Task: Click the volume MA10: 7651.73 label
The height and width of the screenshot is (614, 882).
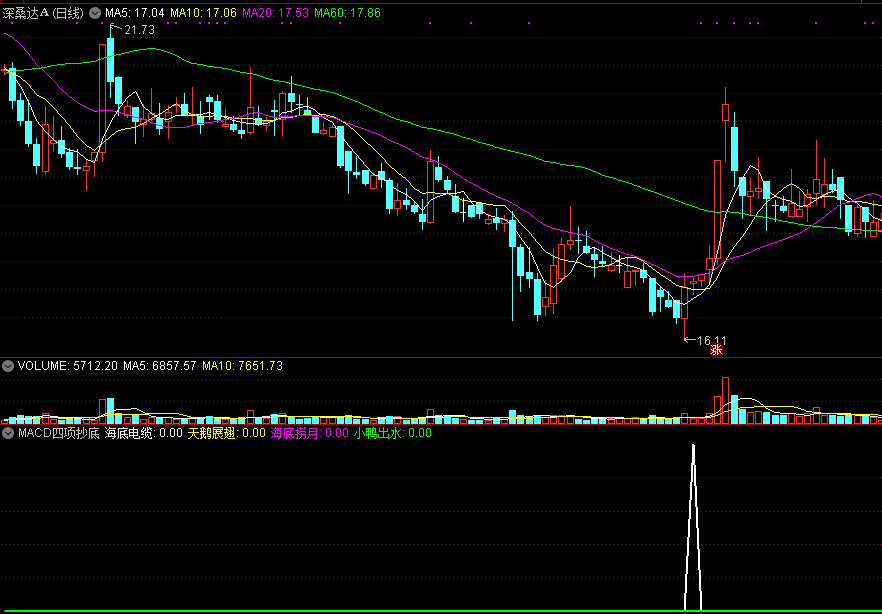Action: (x=242, y=367)
